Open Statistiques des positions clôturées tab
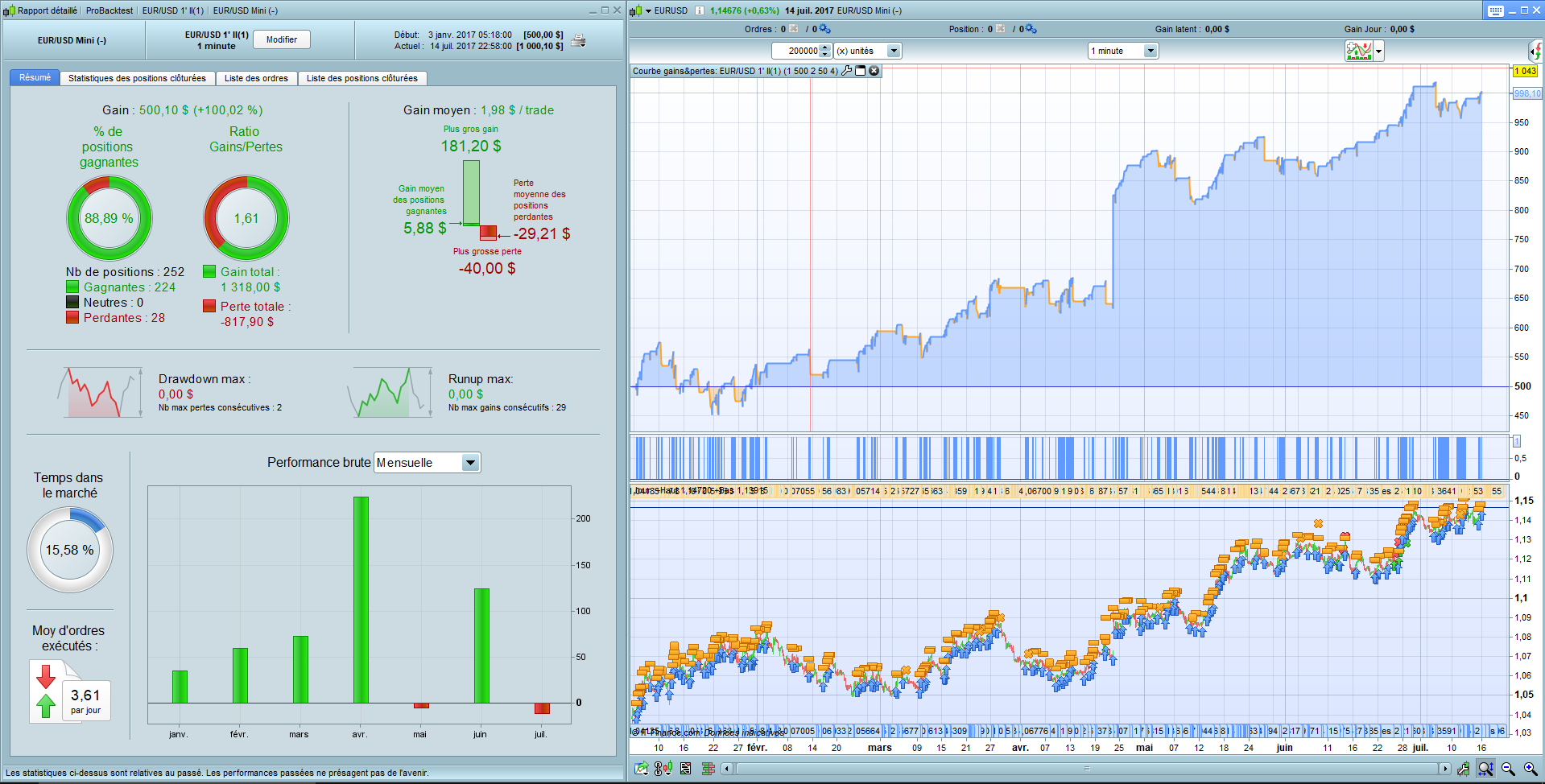The image size is (1545, 784). [x=137, y=78]
